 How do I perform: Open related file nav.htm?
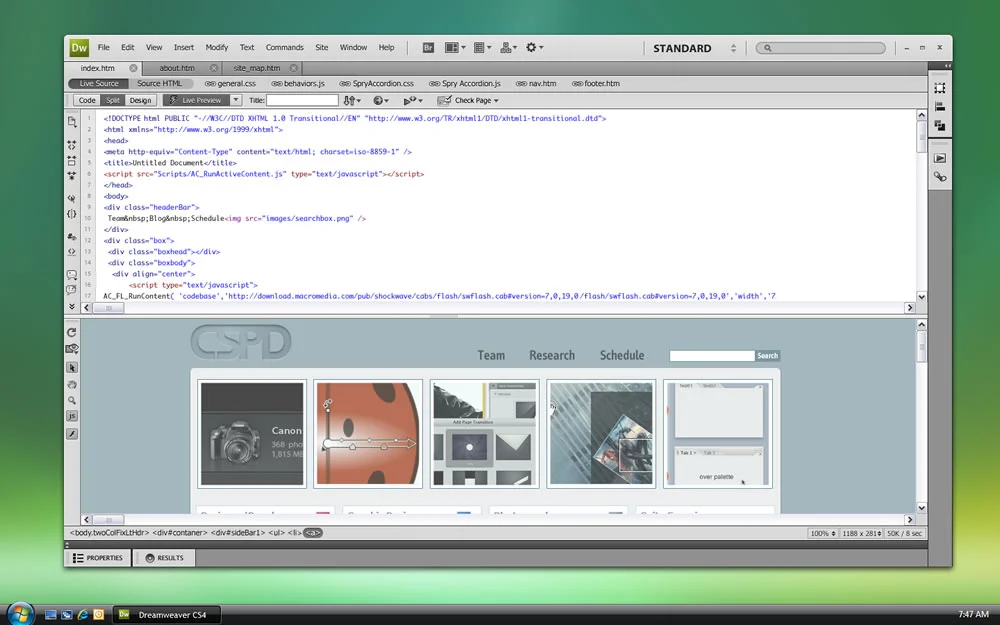point(536,84)
